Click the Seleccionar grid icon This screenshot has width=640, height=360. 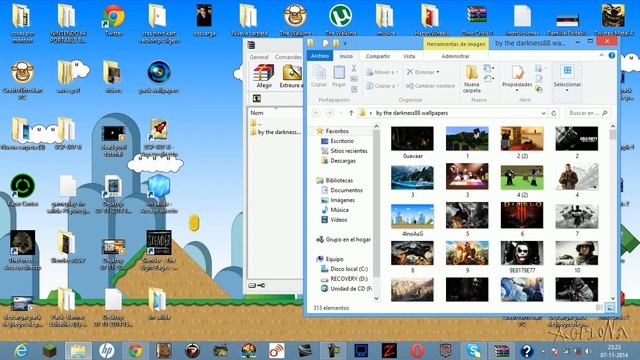point(567,71)
